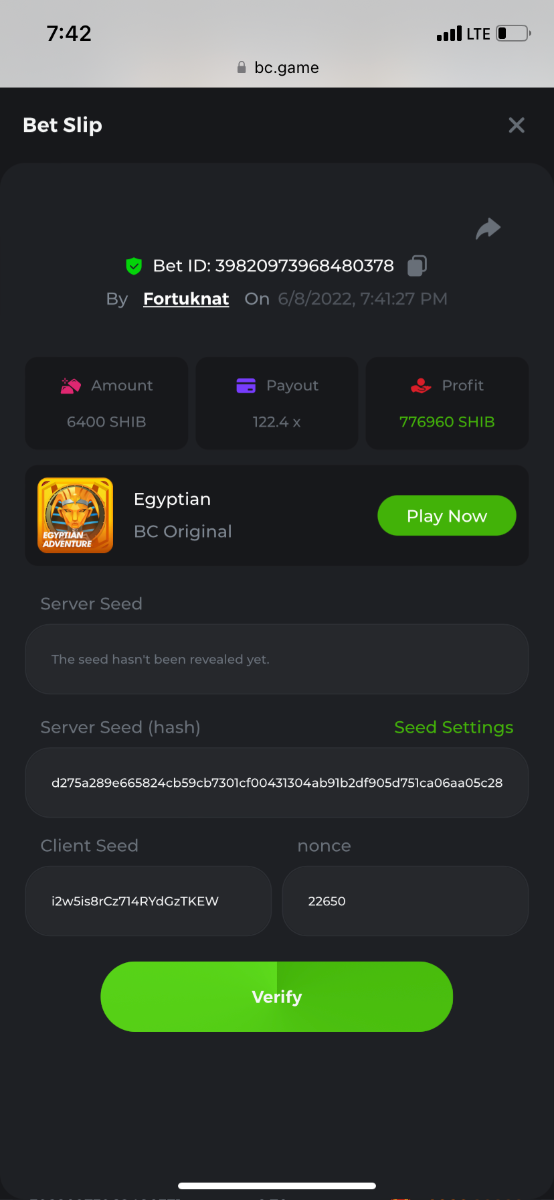Focus the nonce field
554x1200 pixels.
405,901
